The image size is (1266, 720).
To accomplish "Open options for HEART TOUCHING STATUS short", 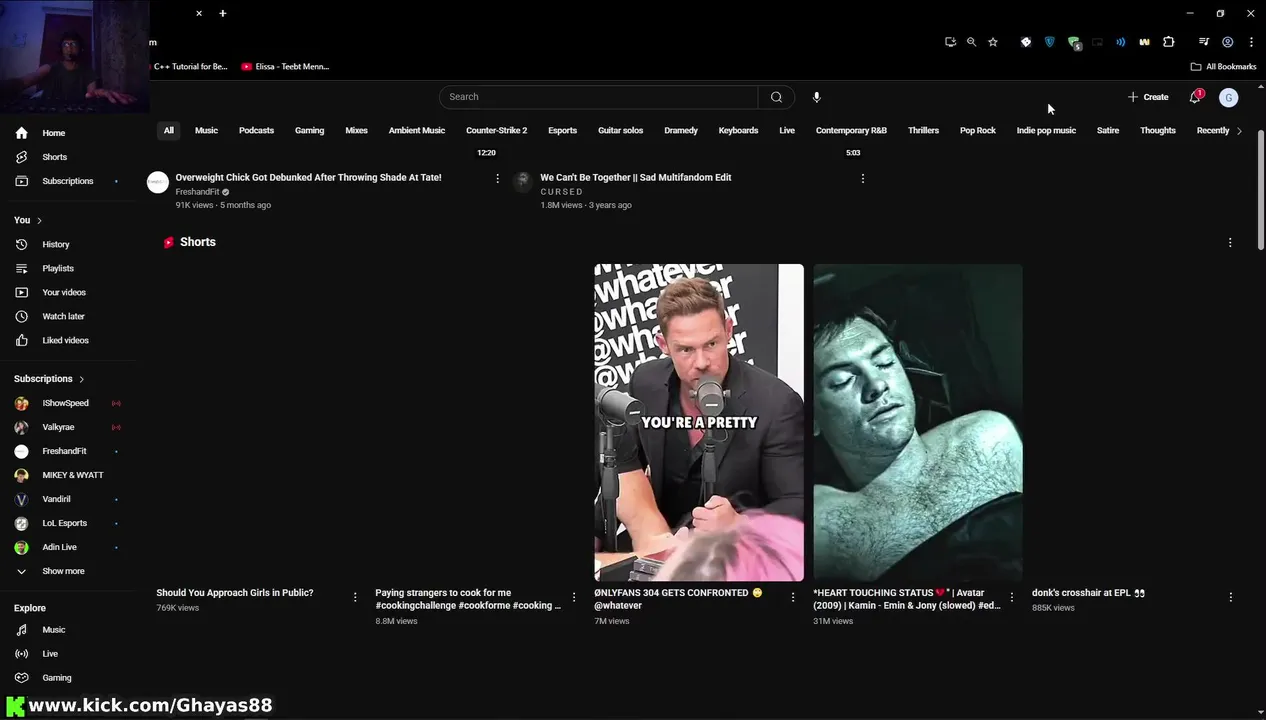I will (1012, 597).
